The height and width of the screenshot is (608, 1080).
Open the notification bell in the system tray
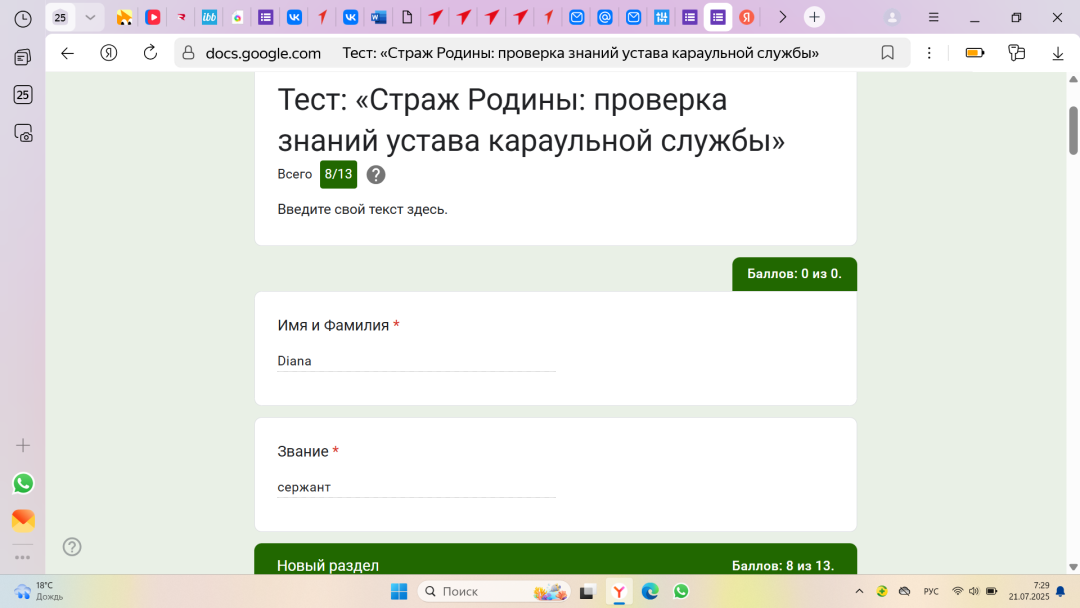click(x=1061, y=591)
